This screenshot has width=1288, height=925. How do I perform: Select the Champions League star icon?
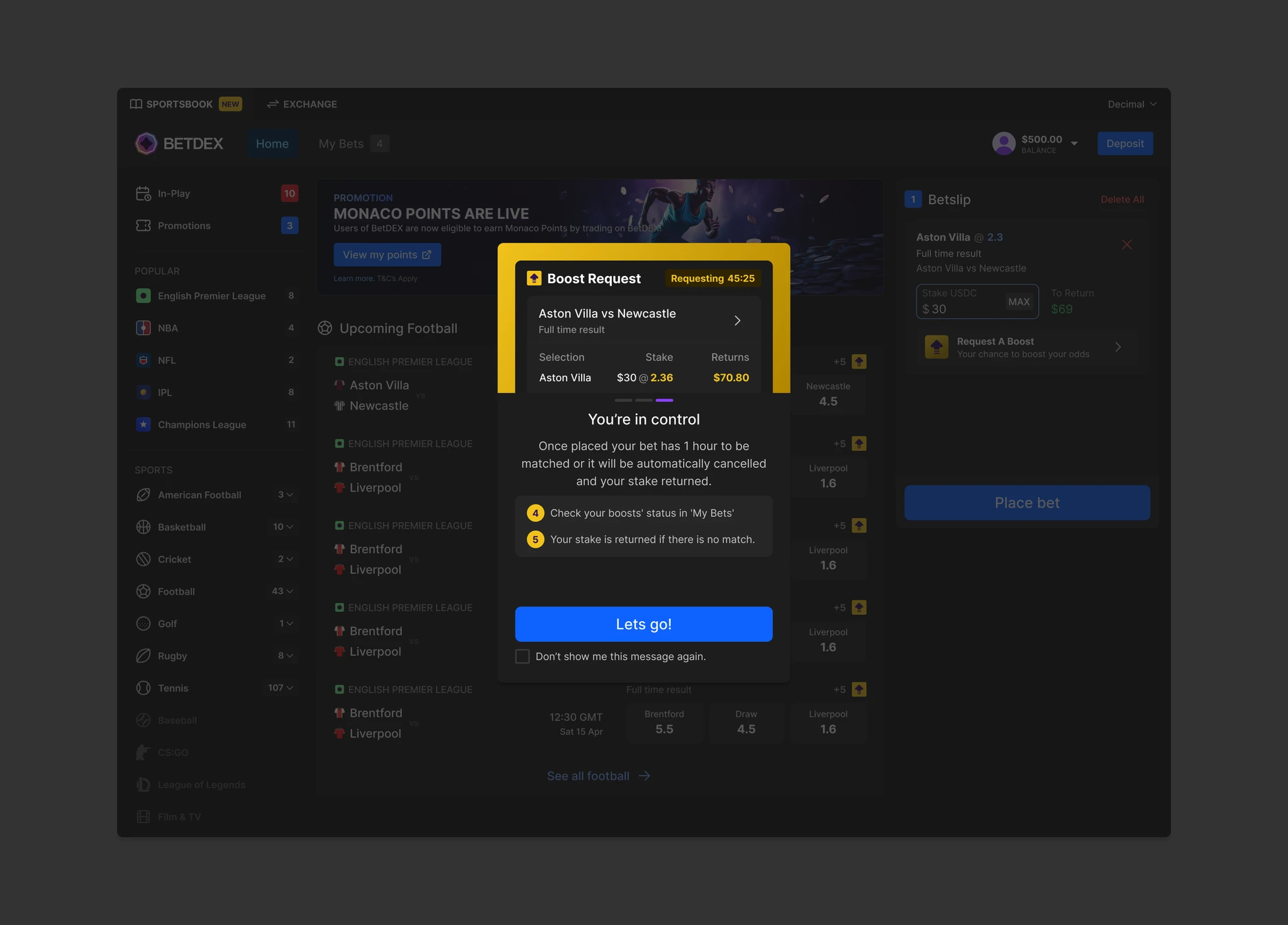click(x=143, y=424)
